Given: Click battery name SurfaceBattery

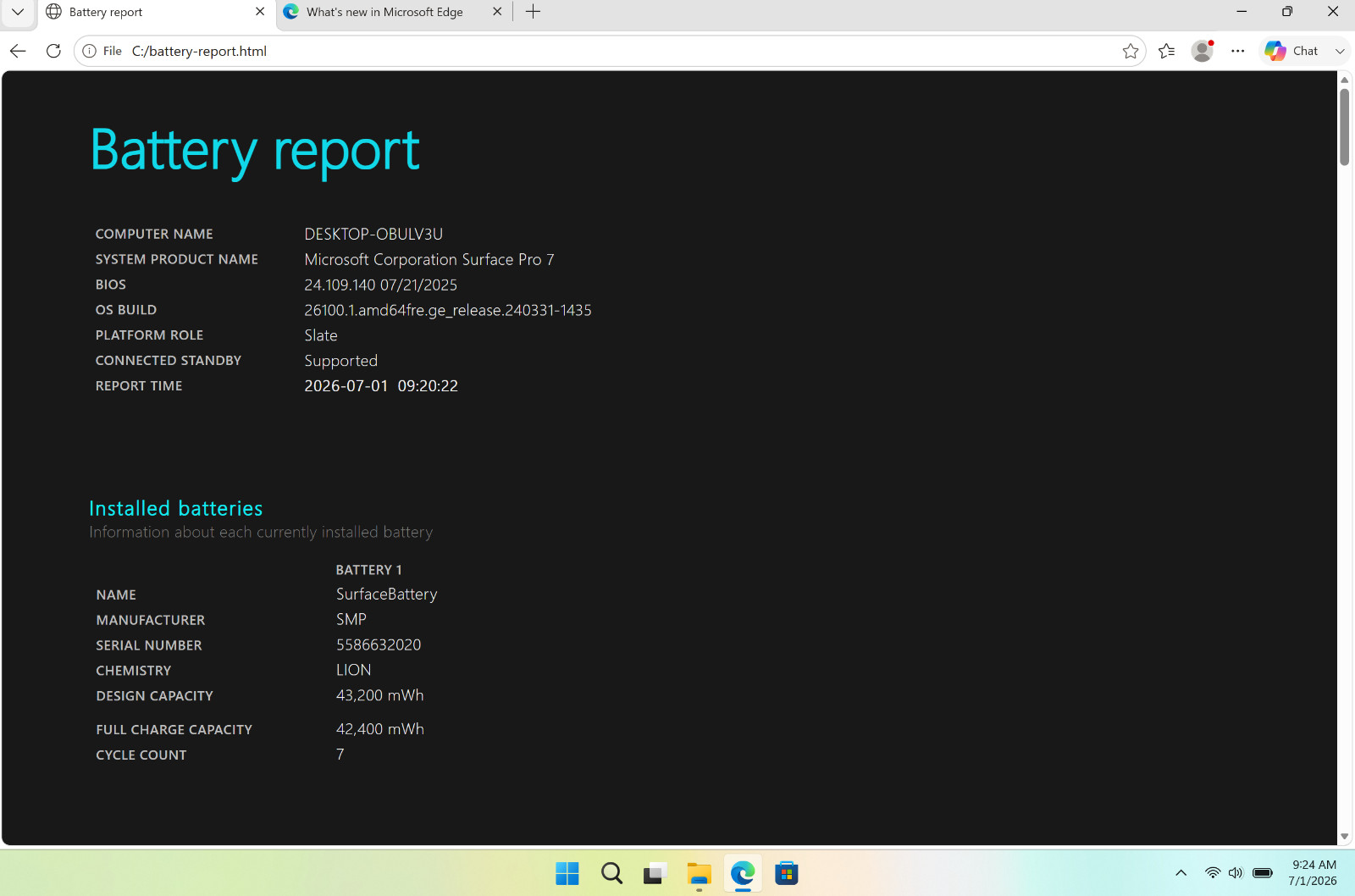Looking at the screenshot, I should tap(386, 595).
